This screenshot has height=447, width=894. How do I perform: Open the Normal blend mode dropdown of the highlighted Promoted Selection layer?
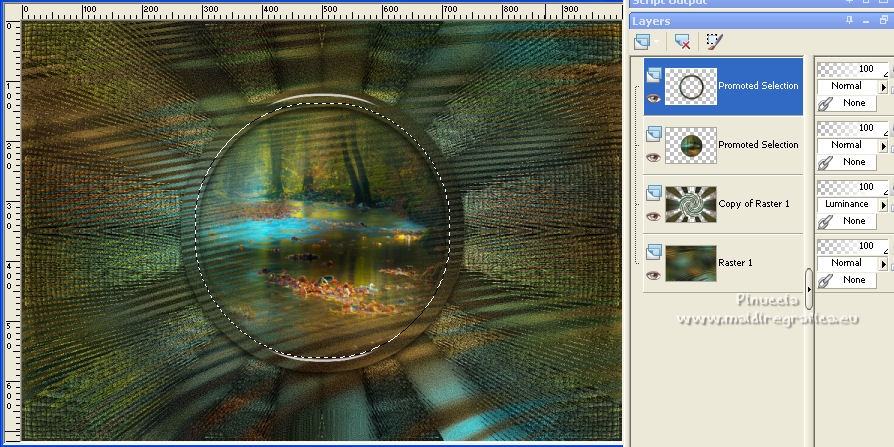852,86
